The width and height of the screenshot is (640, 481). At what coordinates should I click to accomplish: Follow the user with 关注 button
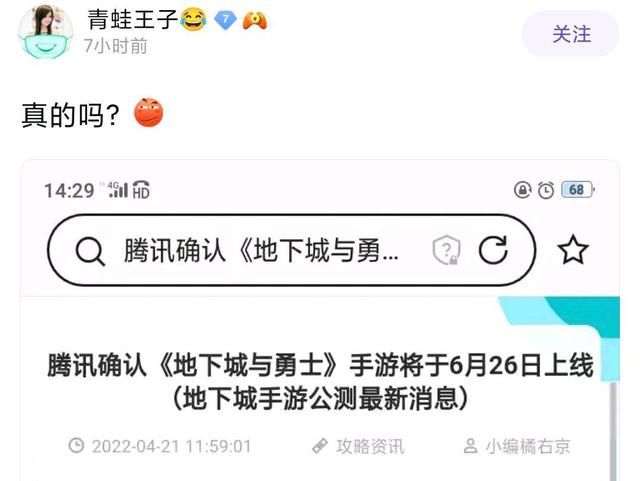[571, 34]
